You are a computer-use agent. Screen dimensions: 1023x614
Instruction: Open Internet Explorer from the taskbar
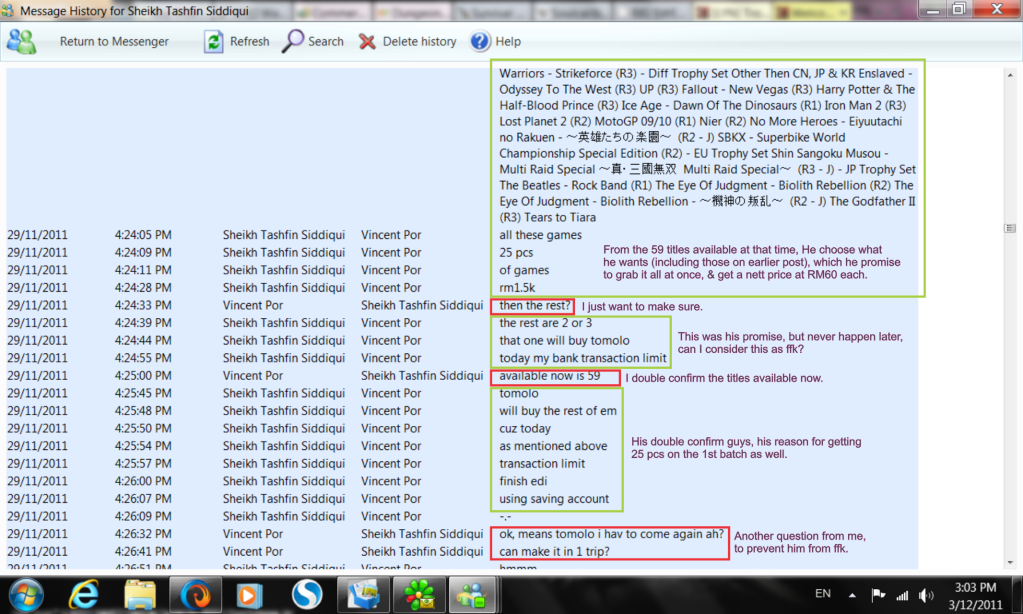(x=85, y=594)
